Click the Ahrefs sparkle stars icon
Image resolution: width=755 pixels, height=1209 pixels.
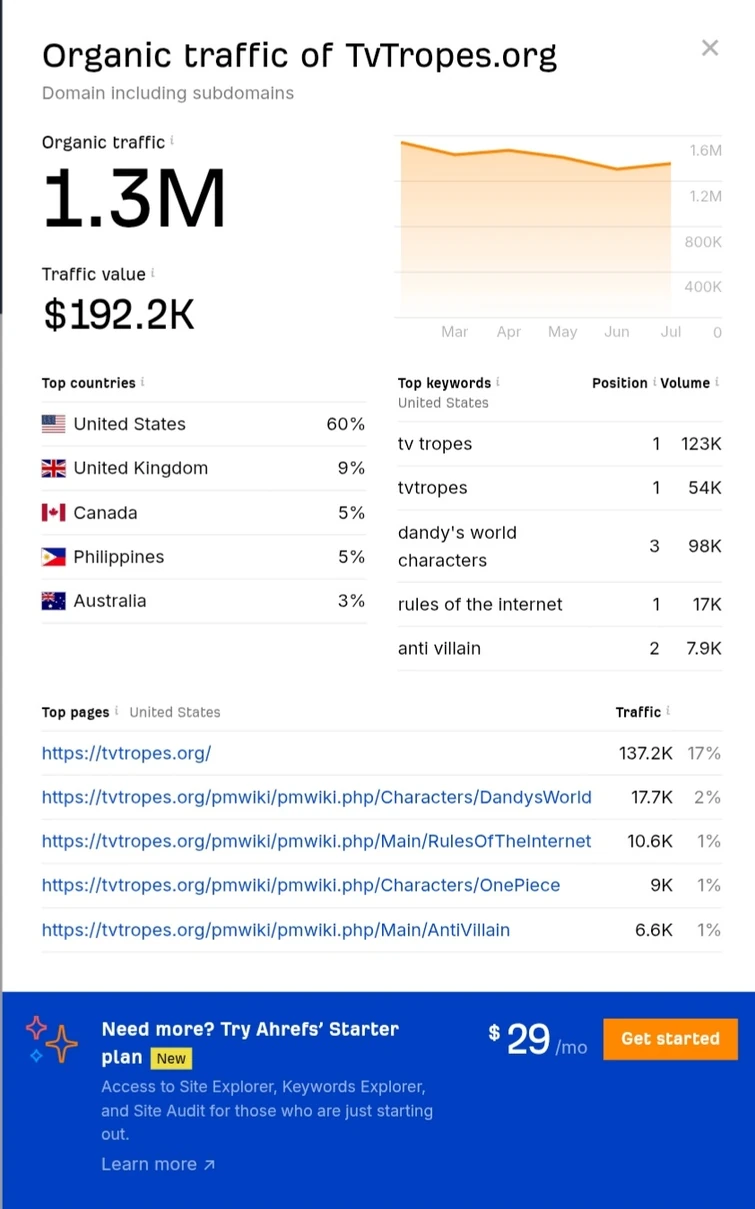click(52, 1039)
